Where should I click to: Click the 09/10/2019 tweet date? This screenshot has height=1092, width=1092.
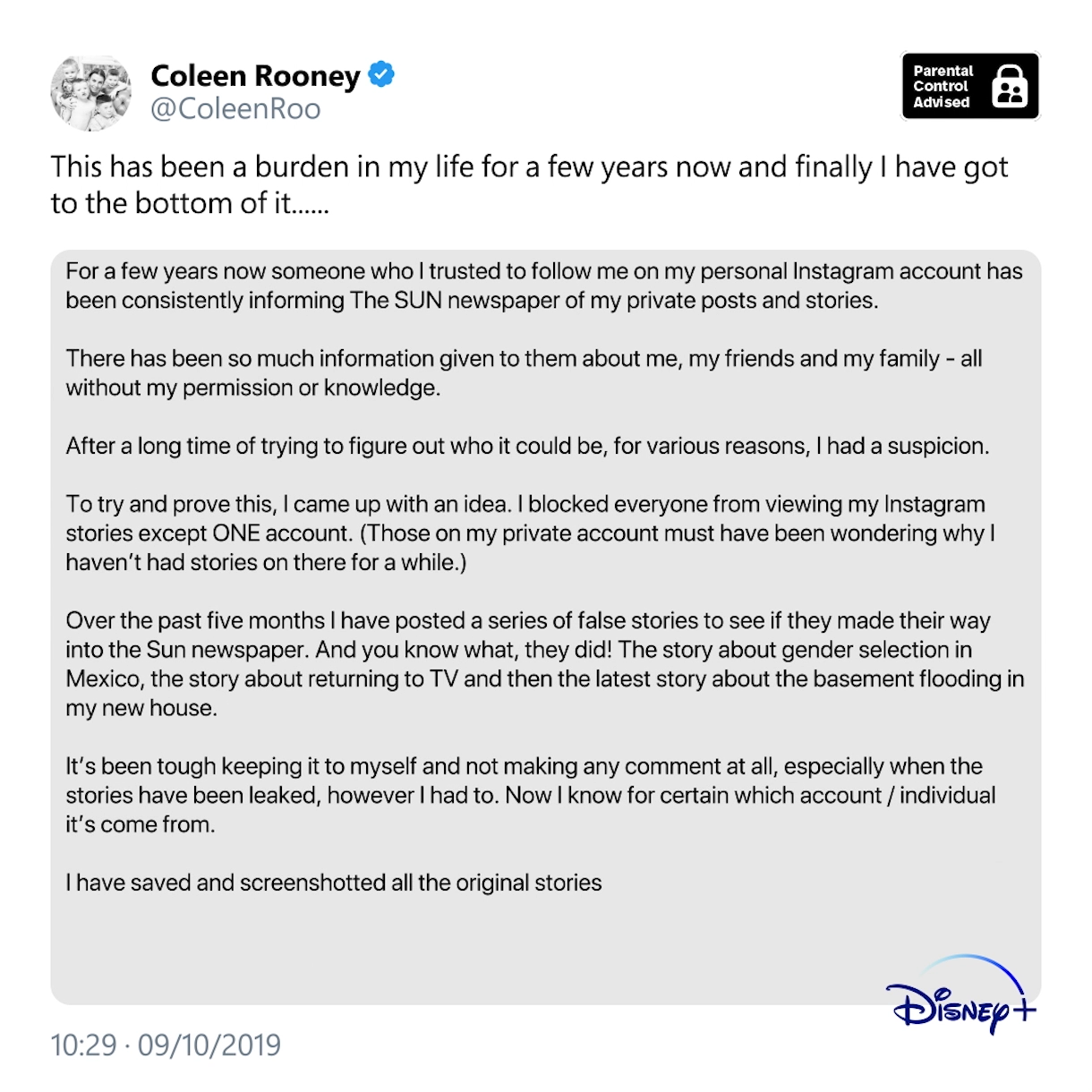tap(209, 1045)
